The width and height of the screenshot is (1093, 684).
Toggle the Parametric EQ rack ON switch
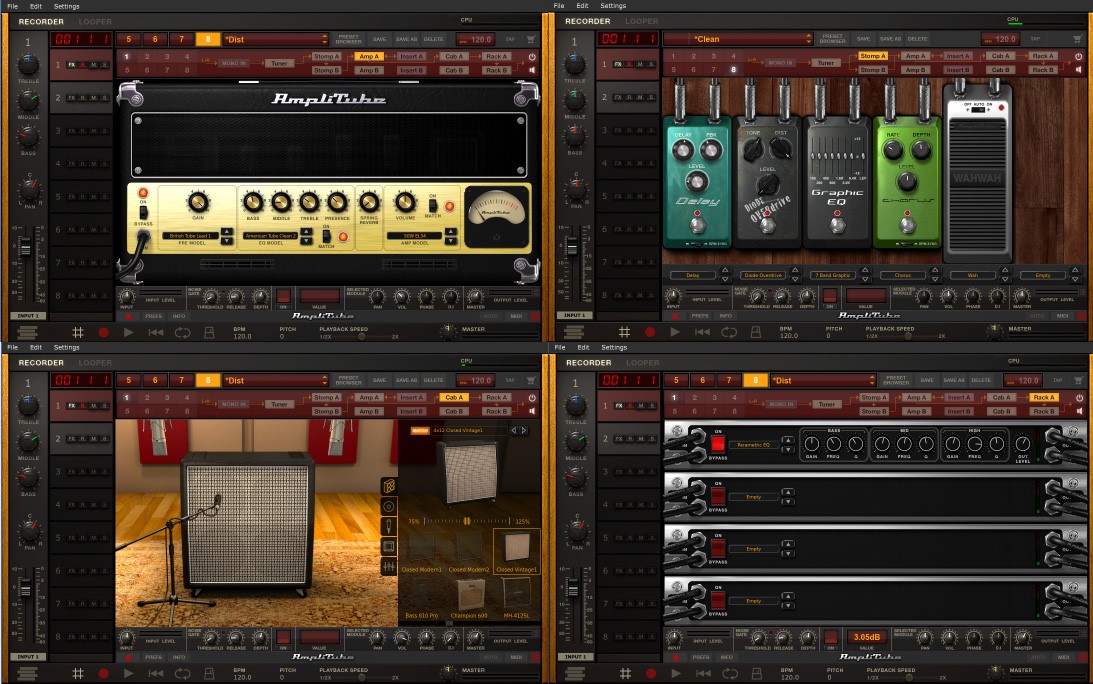(x=717, y=443)
